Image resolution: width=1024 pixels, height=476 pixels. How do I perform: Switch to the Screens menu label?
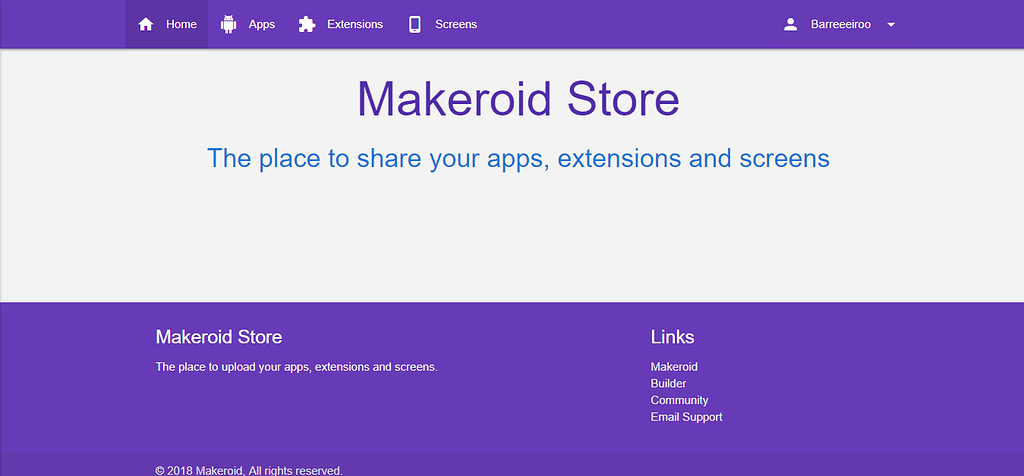click(456, 24)
